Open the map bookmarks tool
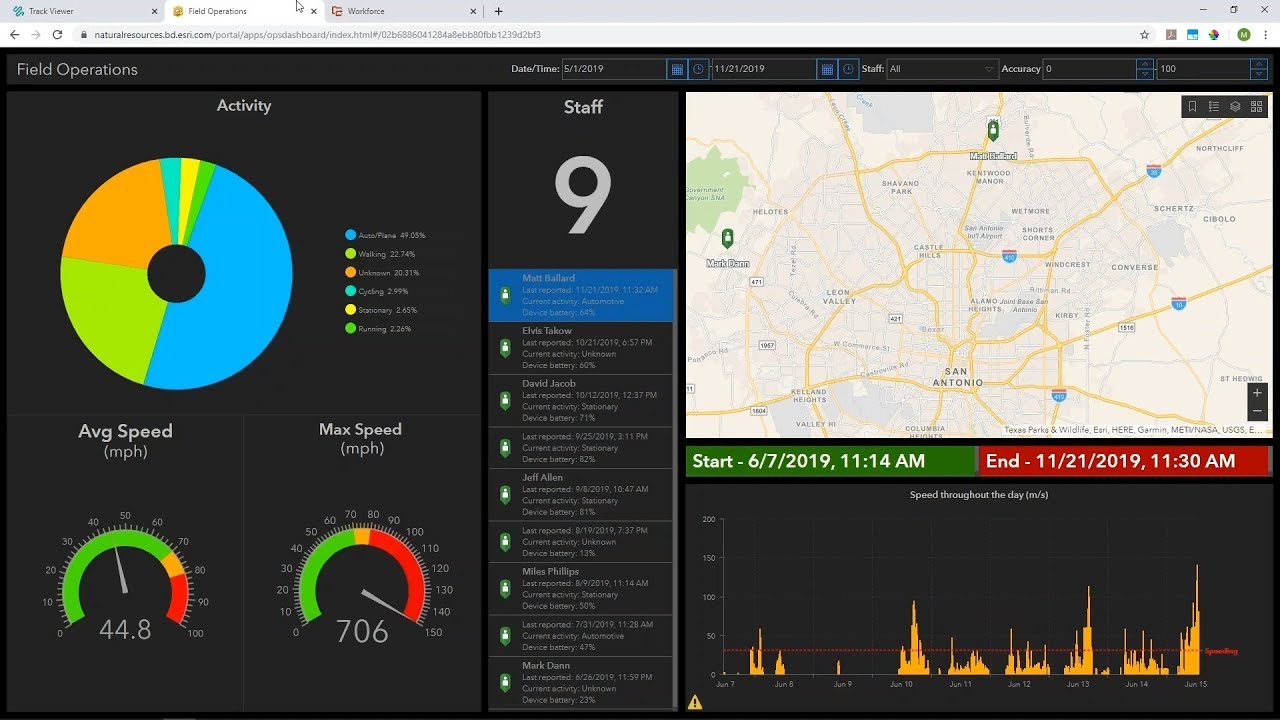Image resolution: width=1280 pixels, height=720 pixels. tap(1192, 106)
